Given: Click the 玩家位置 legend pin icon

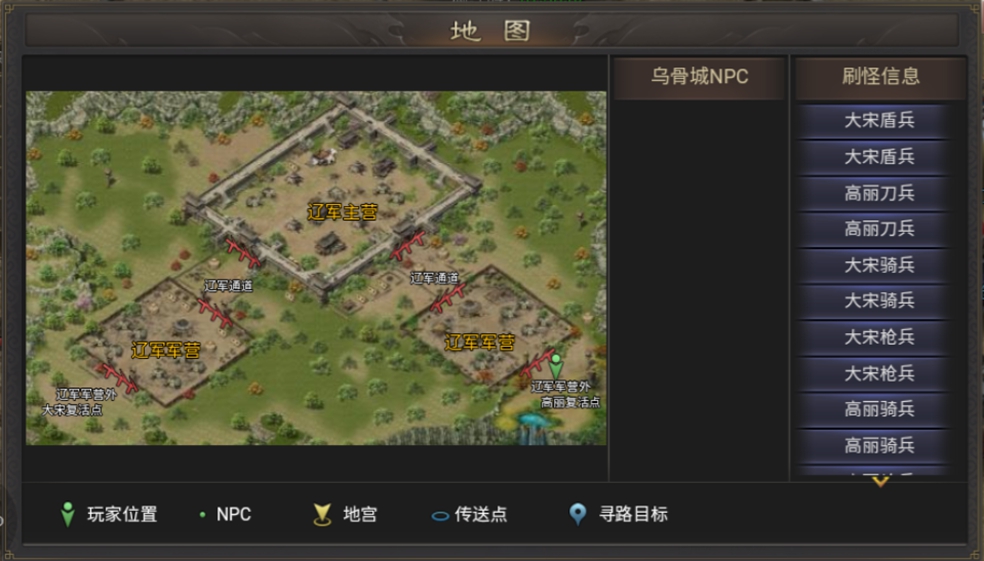Looking at the screenshot, I should (68, 514).
